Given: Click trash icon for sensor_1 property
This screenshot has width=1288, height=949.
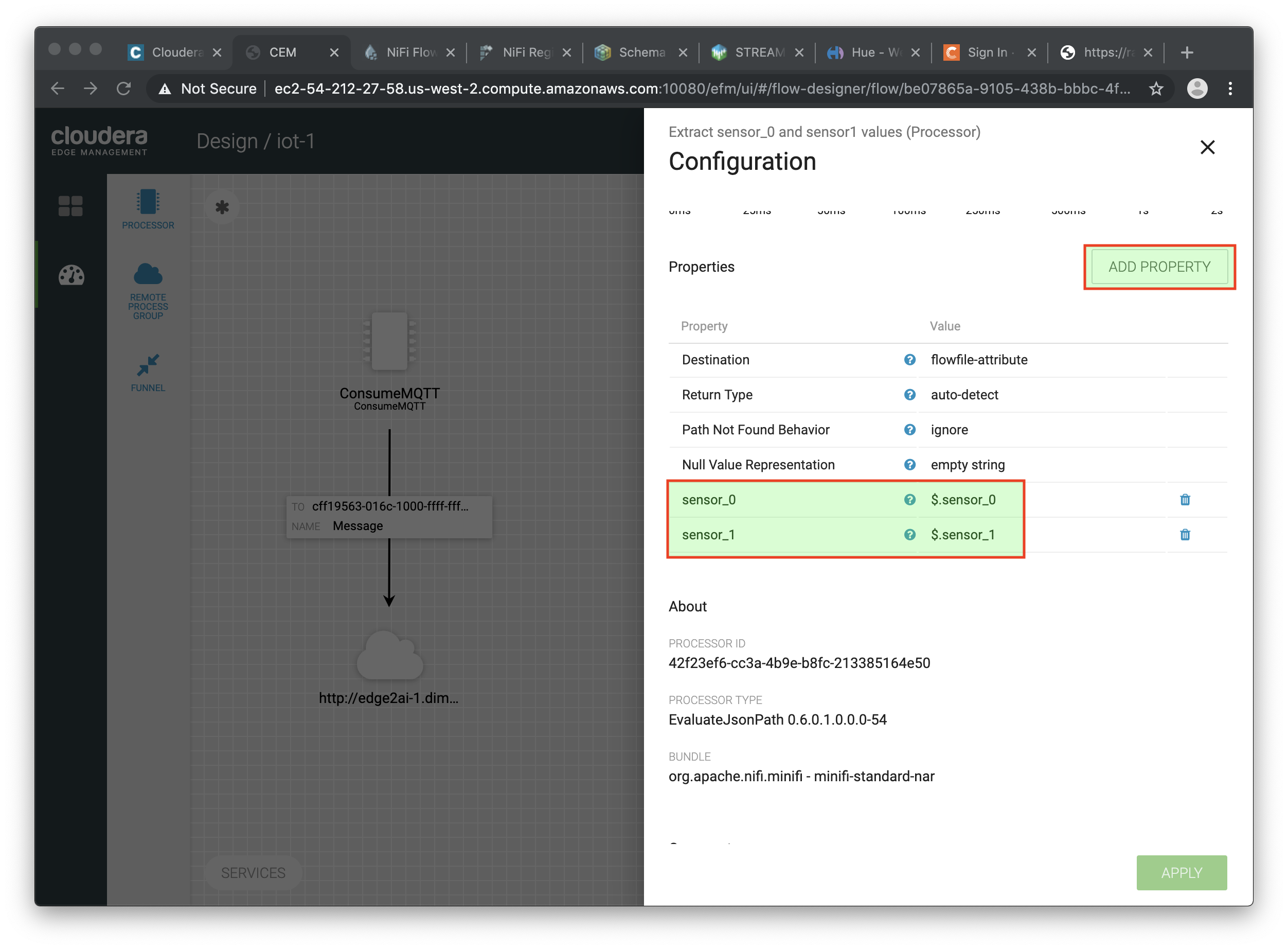Looking at the screenshot, I should click(1185, 535).
